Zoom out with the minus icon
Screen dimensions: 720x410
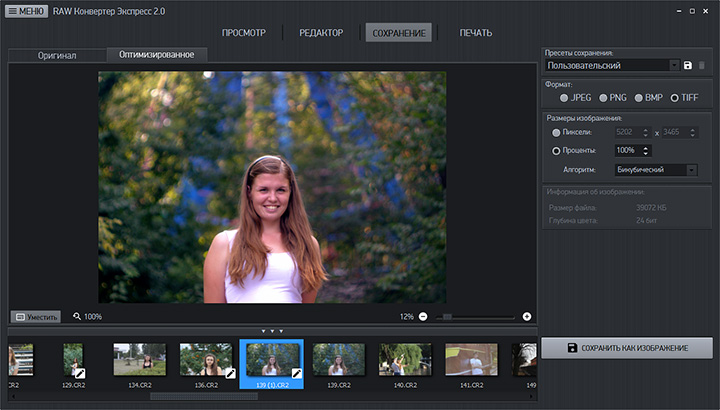click(423, 316)
